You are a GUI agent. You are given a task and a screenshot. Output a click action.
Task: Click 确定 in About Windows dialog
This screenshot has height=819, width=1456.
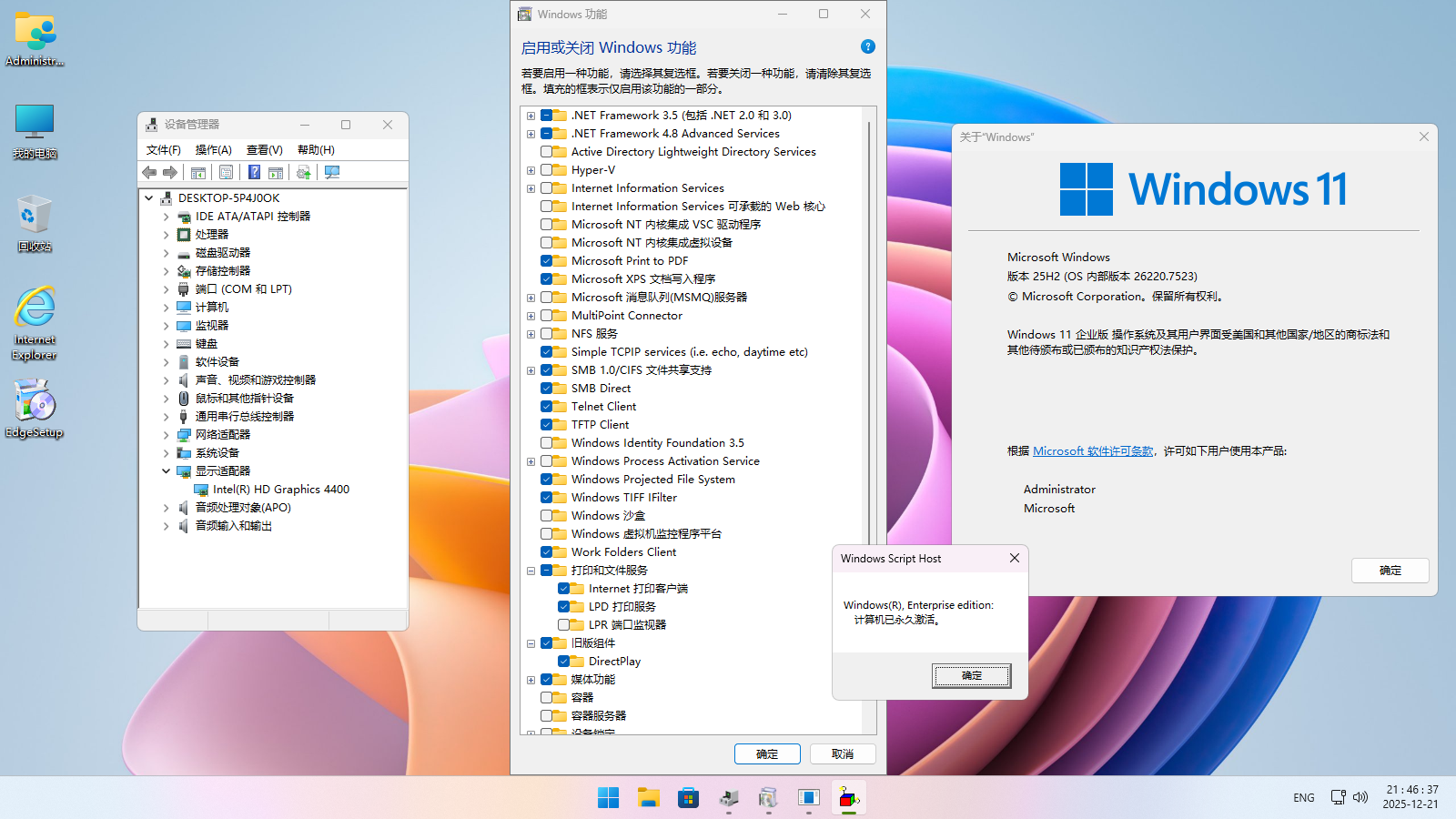1390,571
